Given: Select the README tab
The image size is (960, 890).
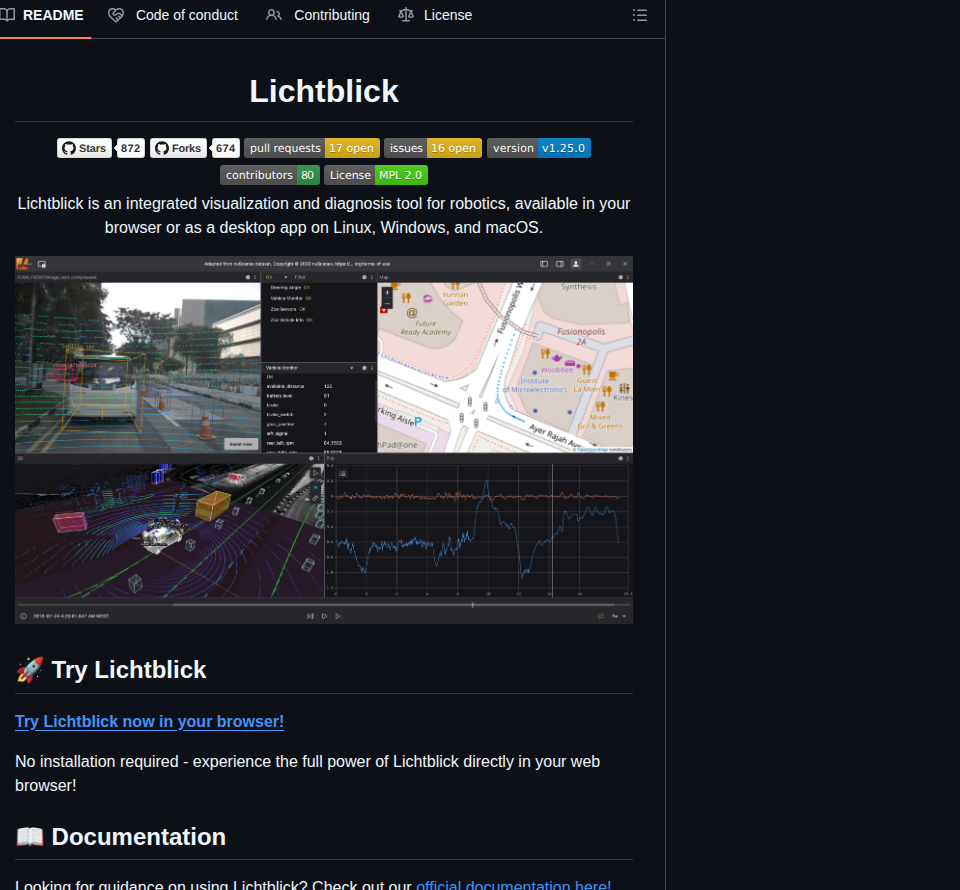Looking at the screenshot, I should click(43, 15).
